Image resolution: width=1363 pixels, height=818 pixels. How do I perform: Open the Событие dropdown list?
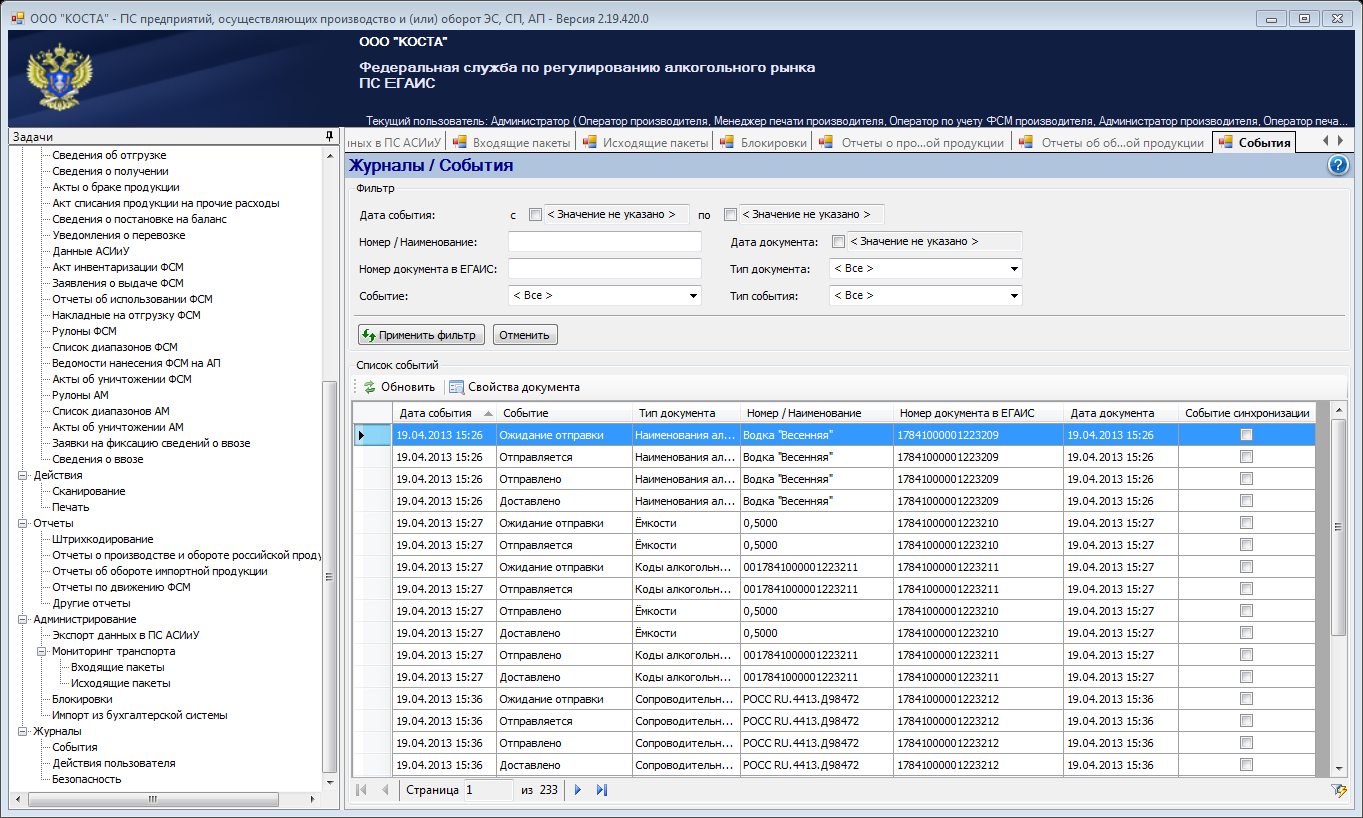[693, 296]
